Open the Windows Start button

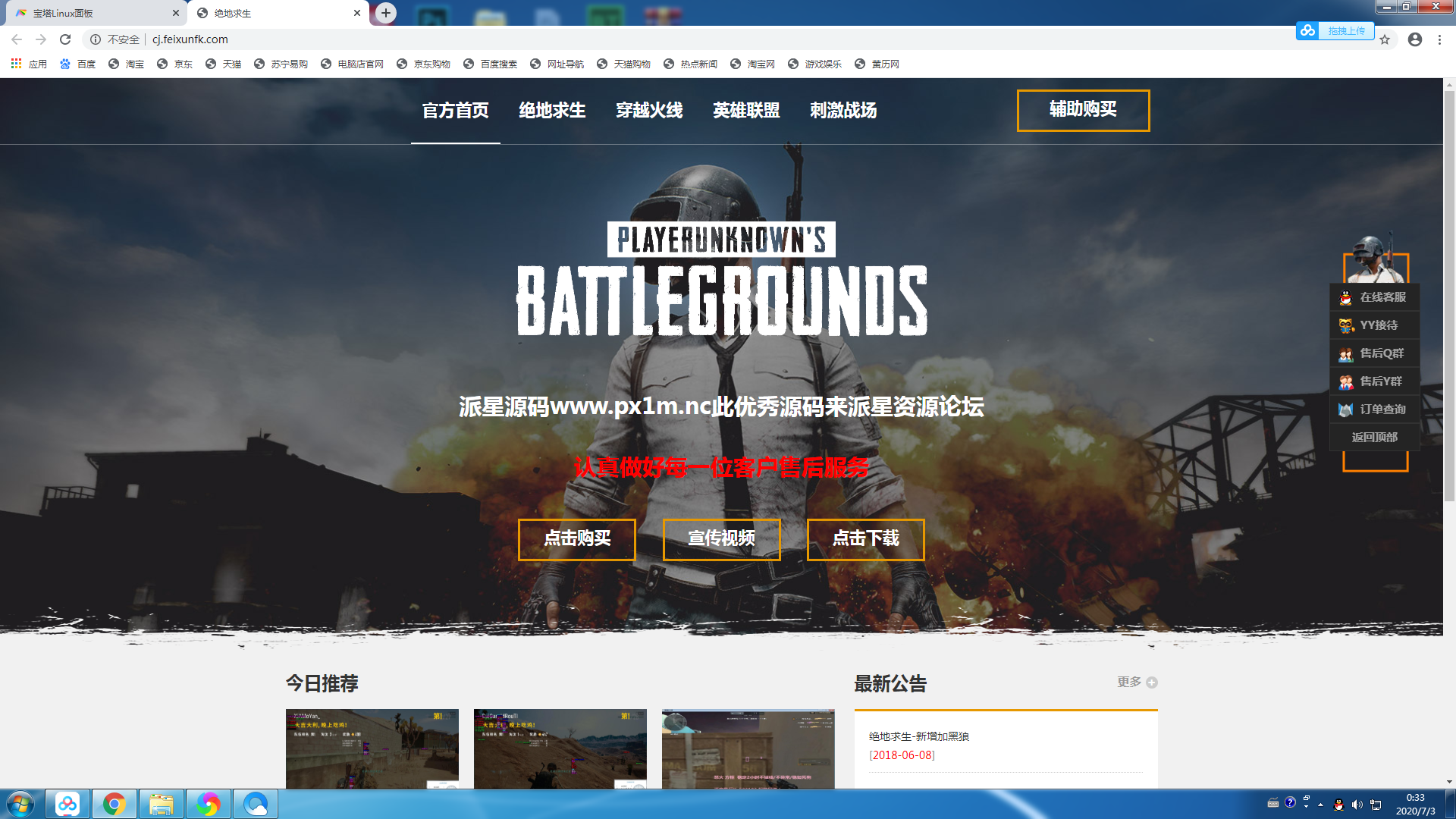point(20,804)
